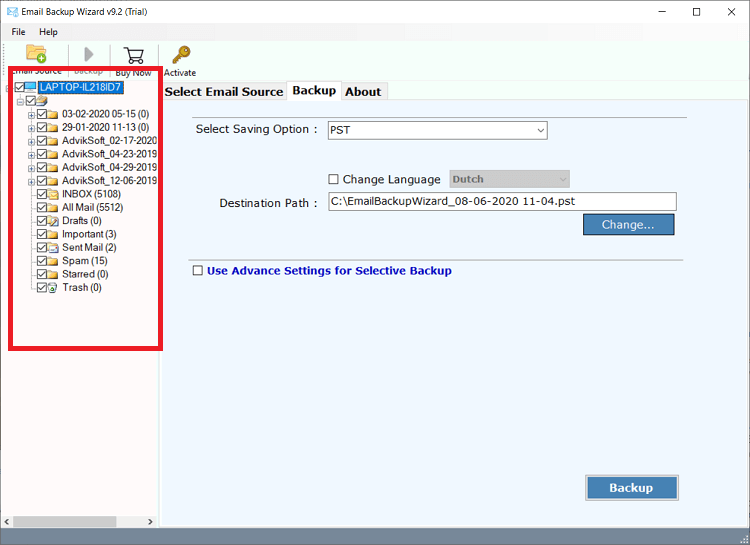Uncheck the Spam (15) checkbox
Viewport: 750px width, 545px height.
[x=42, y=261]
